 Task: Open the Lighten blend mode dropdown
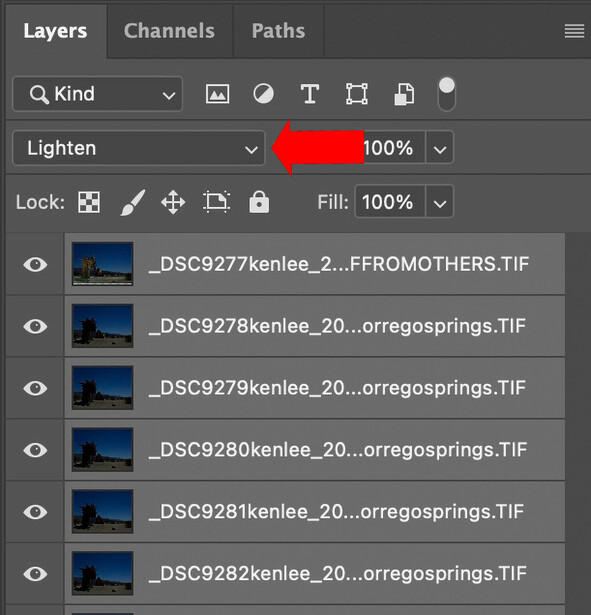tap(139, 148)
